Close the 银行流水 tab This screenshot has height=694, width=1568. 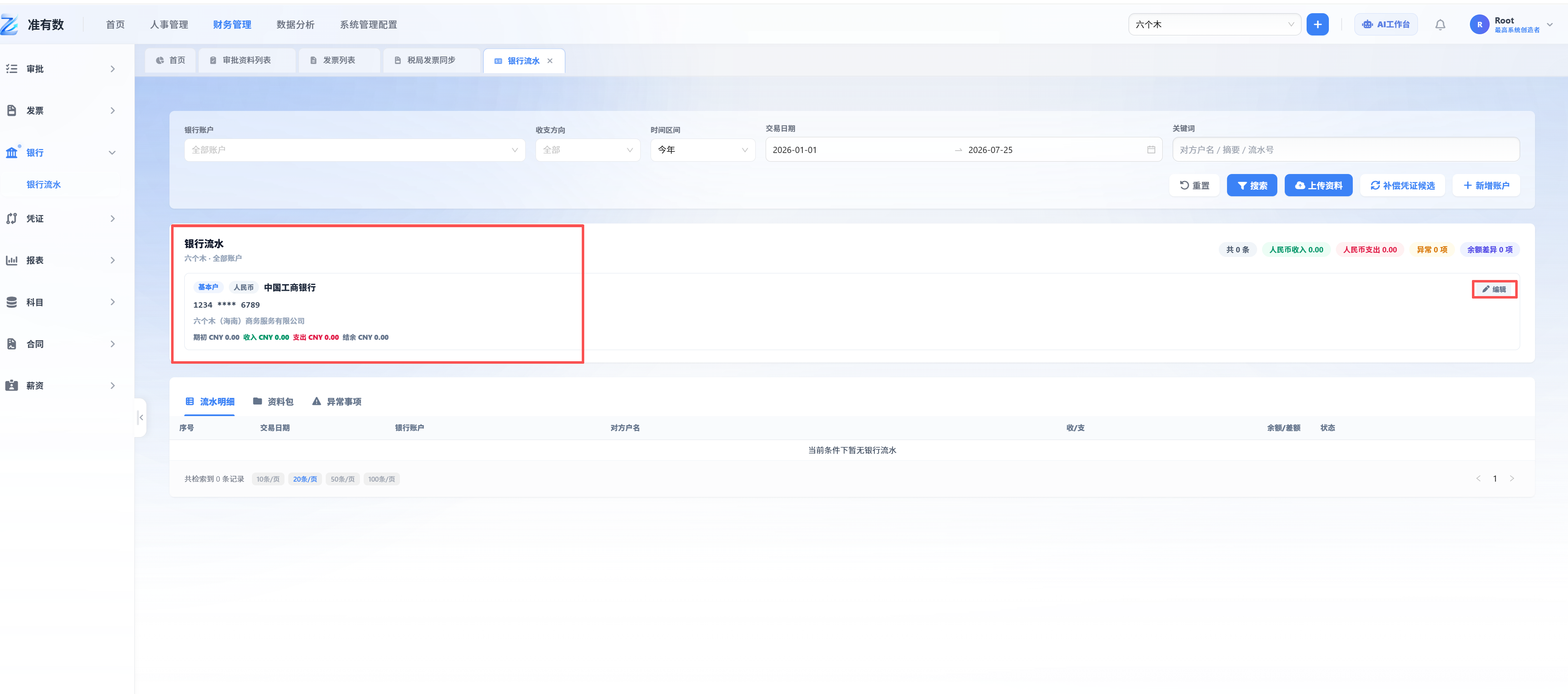tap(550, 61)
